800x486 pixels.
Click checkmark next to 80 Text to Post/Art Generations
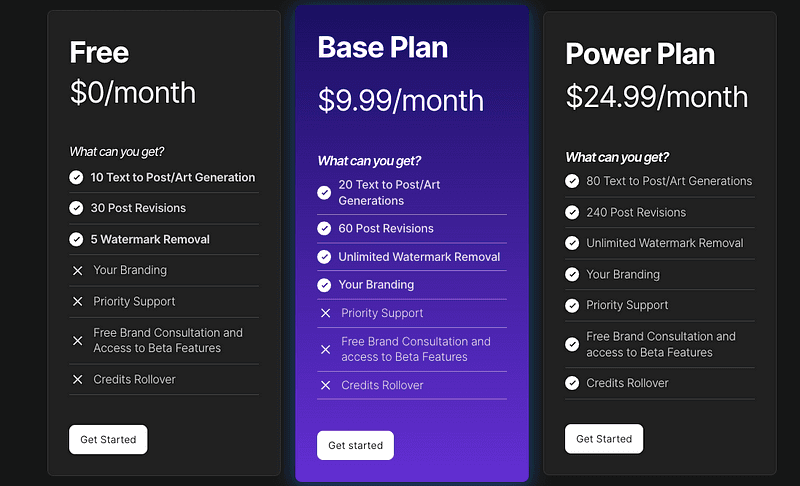tap(572, 181)
